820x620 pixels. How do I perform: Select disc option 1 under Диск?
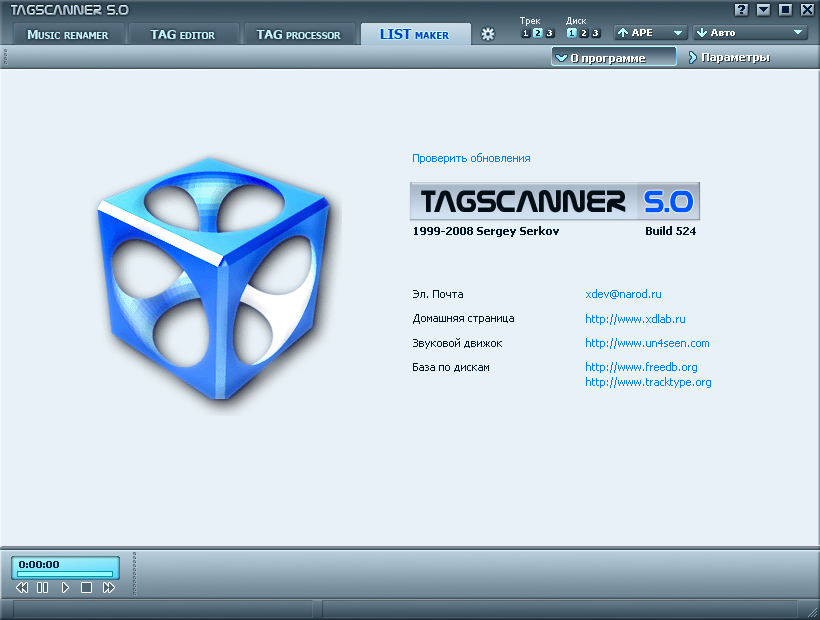[x=572, y=33]
